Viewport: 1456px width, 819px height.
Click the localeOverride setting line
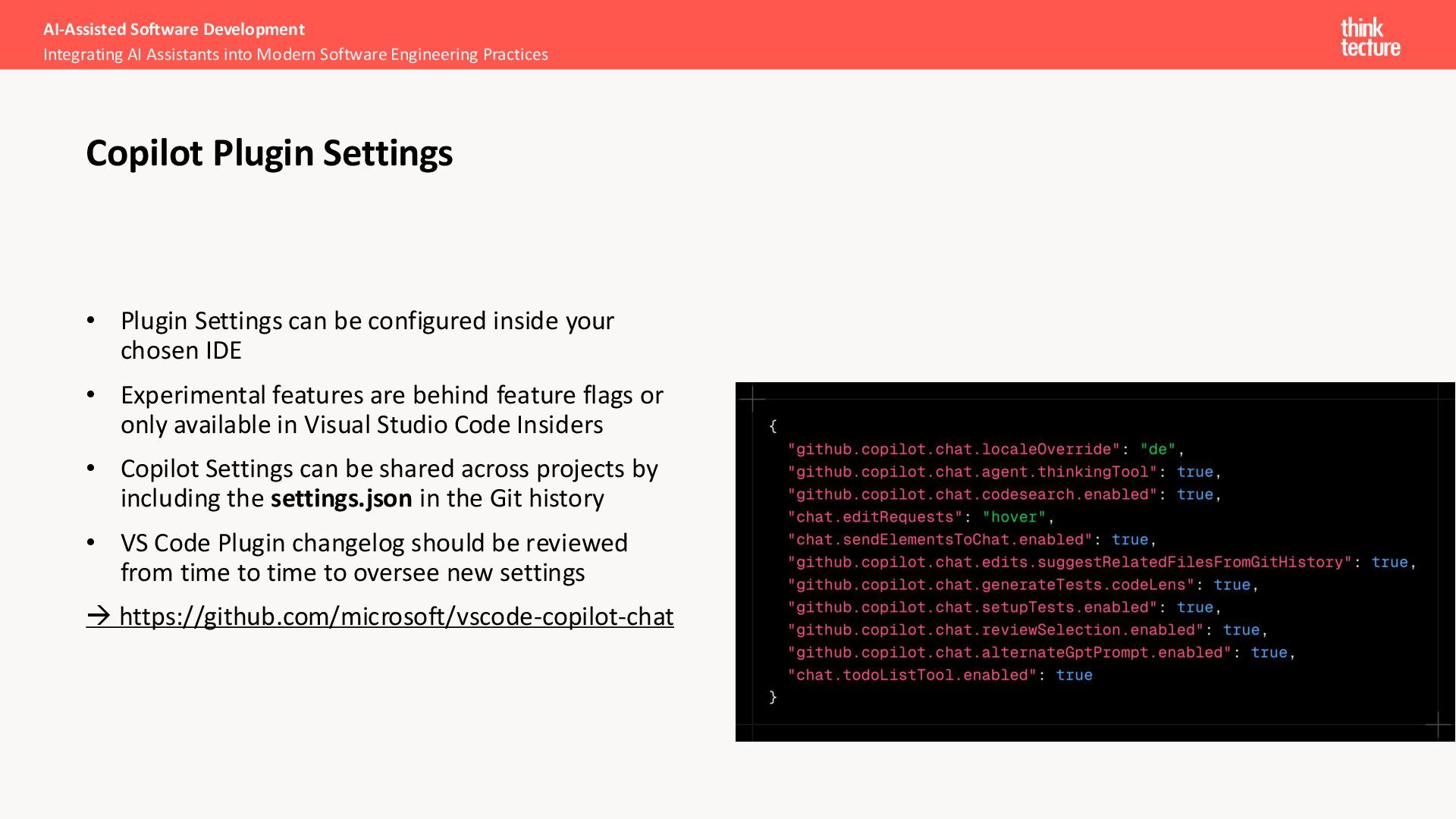[x=952, y=450]
